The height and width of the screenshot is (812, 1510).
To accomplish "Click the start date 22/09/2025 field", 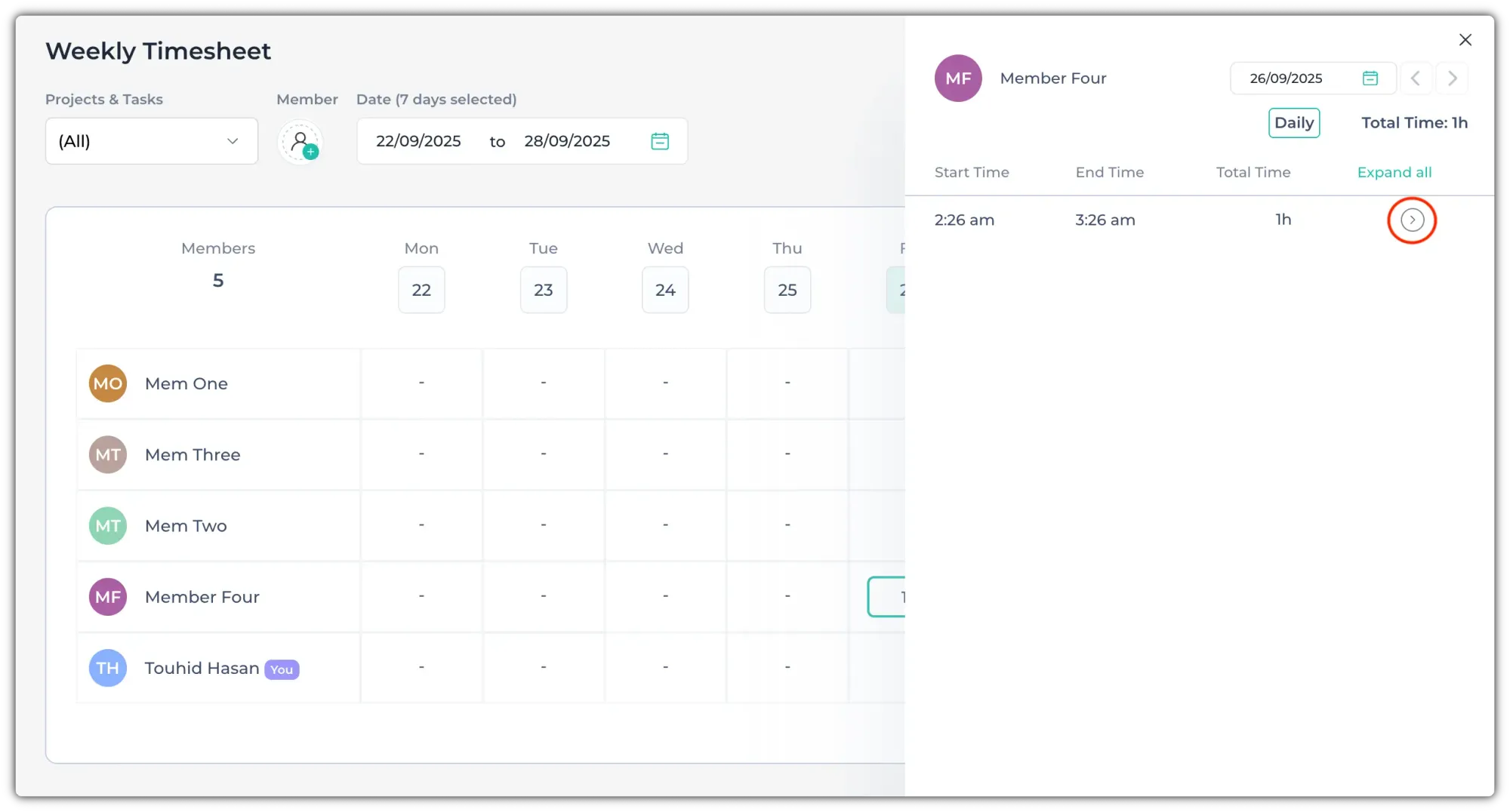I will [x=418, y=141].
